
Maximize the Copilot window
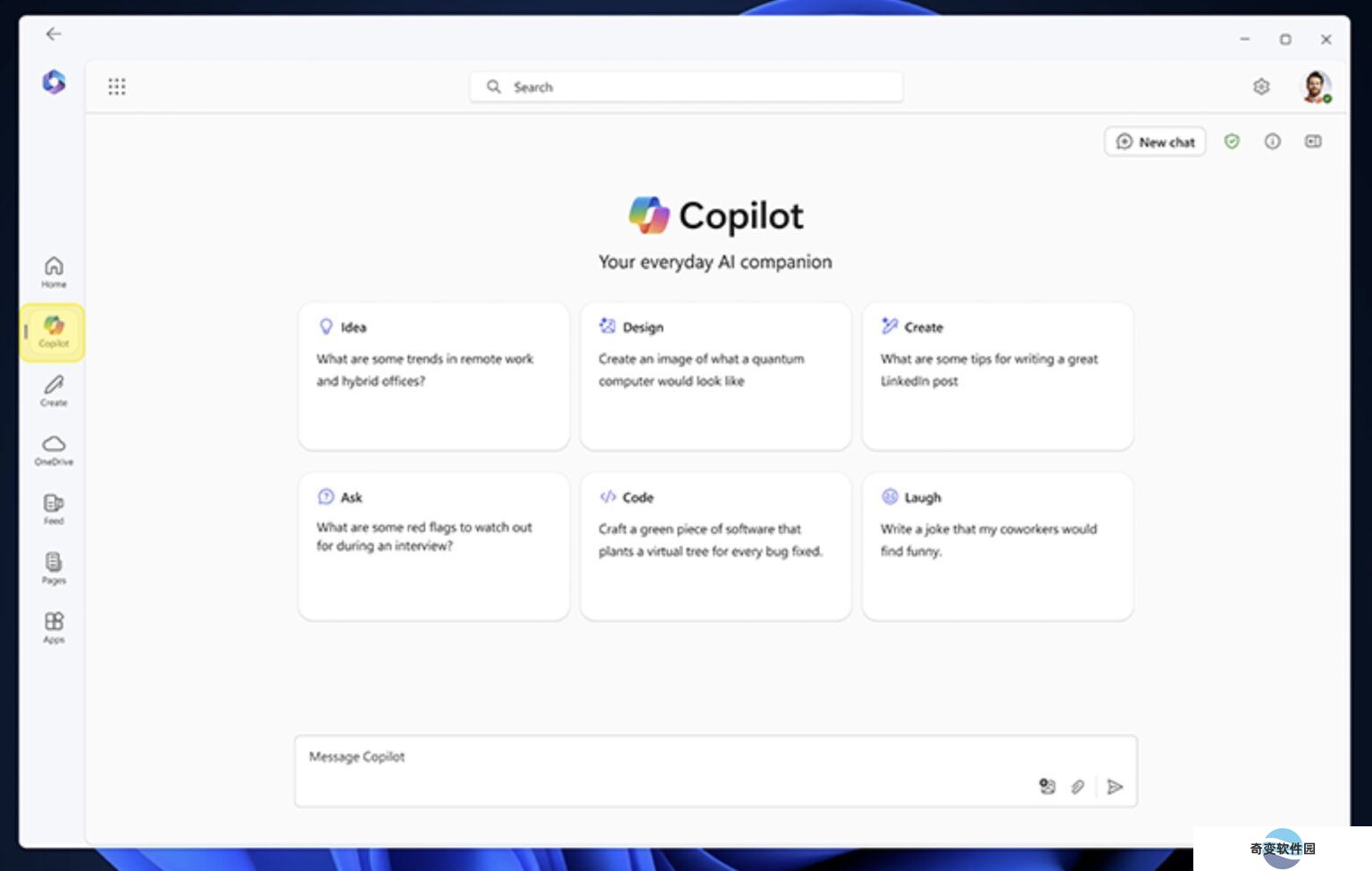pyautogui.click(x=1285, y=39)
